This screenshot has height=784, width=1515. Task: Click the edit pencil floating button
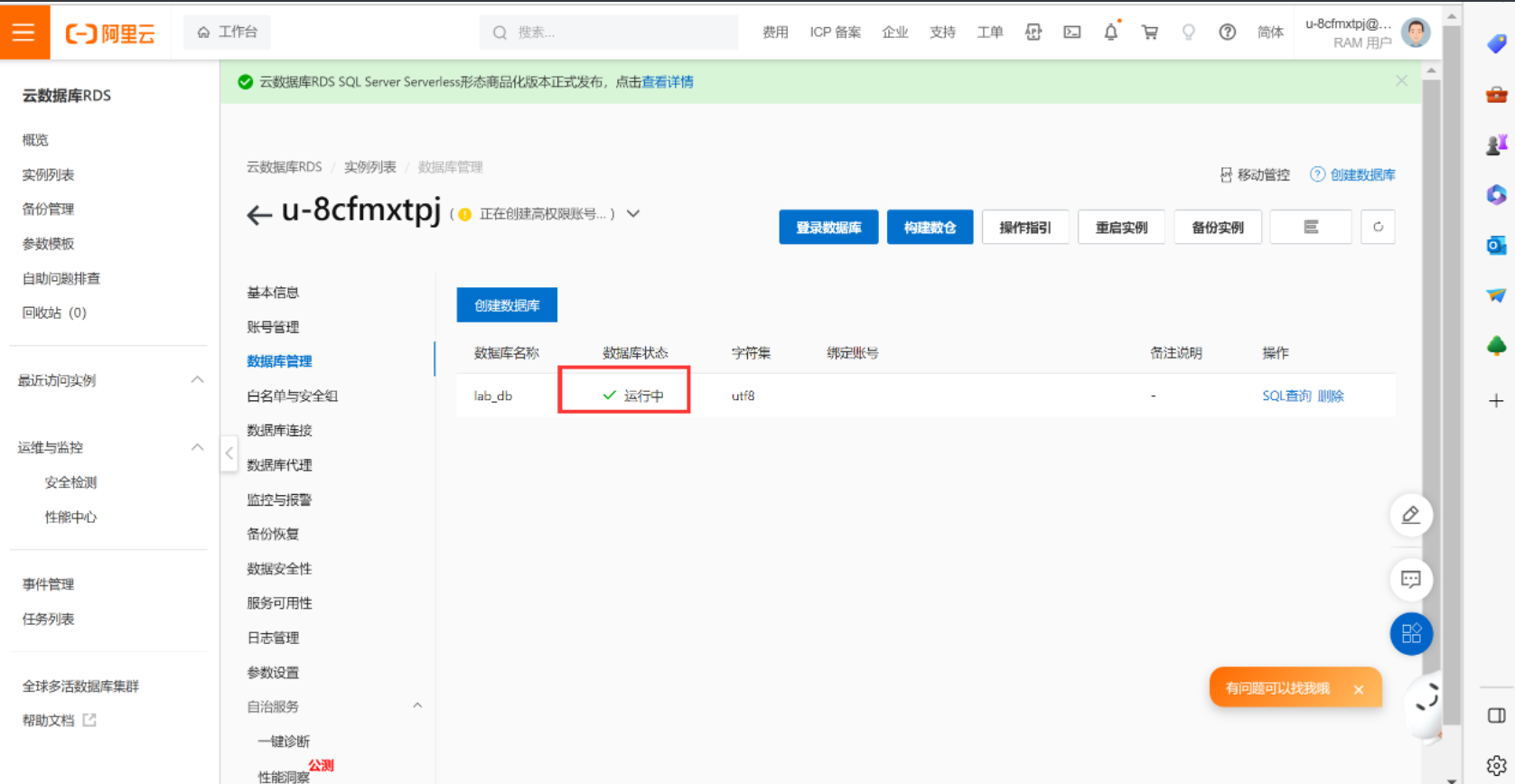pos(1411,516)
